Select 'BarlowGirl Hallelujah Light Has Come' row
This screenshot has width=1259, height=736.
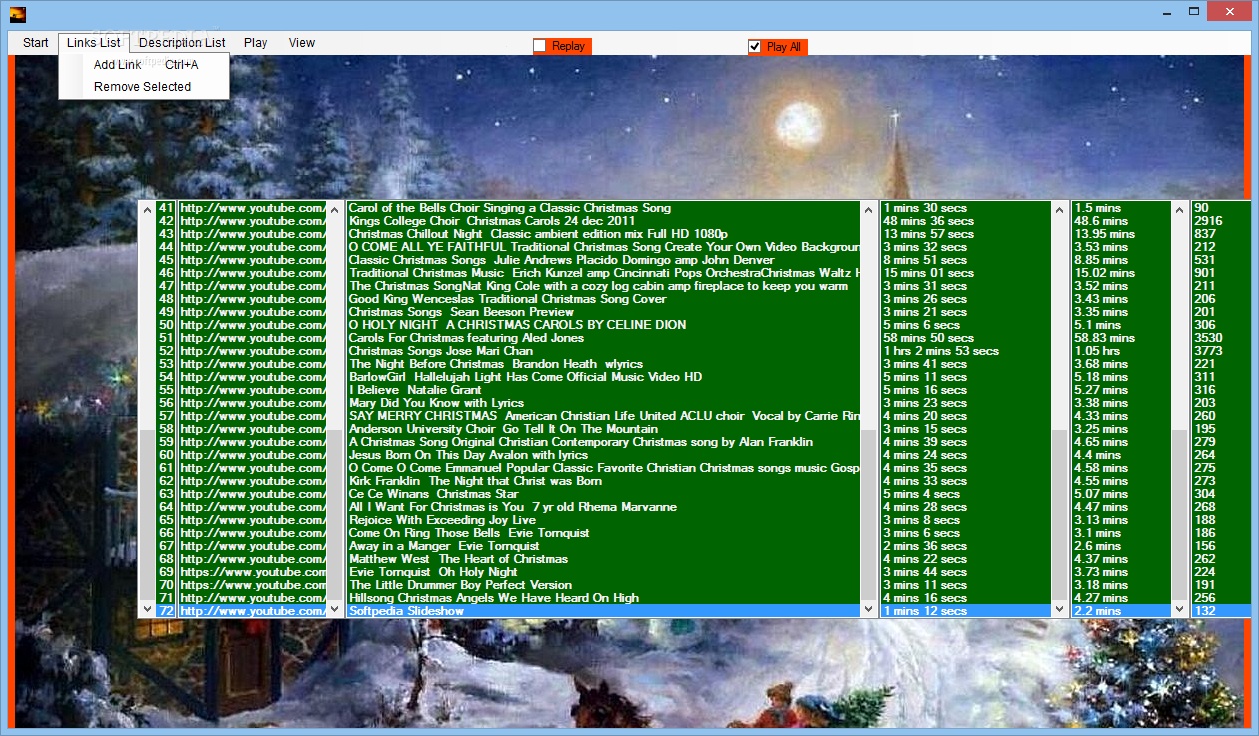[603, 377]
